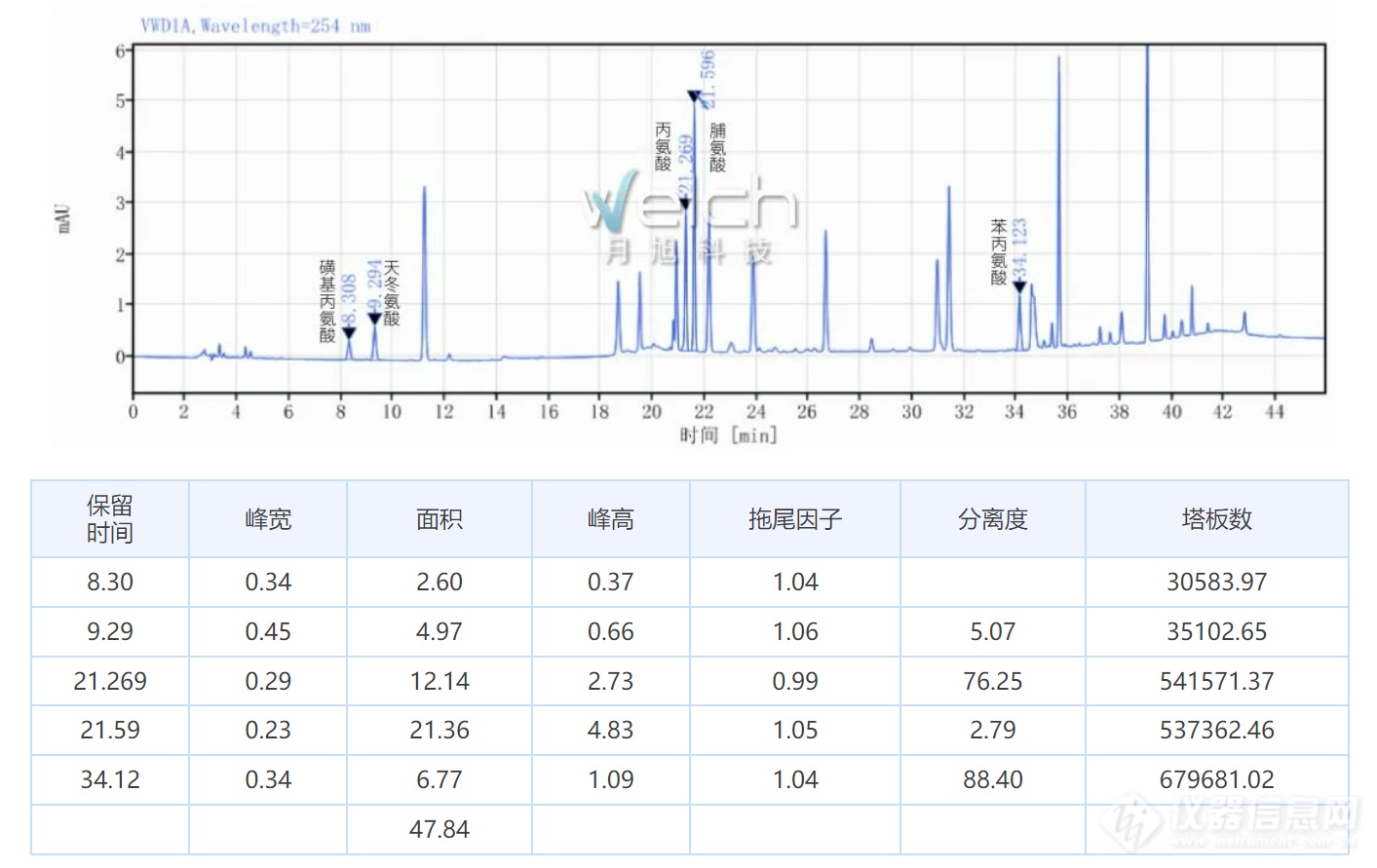Image resolution: width=1377 pixels, height=868 pixels.
Task: Click the 峰宽 column header
Action: (x=268, y=519)
